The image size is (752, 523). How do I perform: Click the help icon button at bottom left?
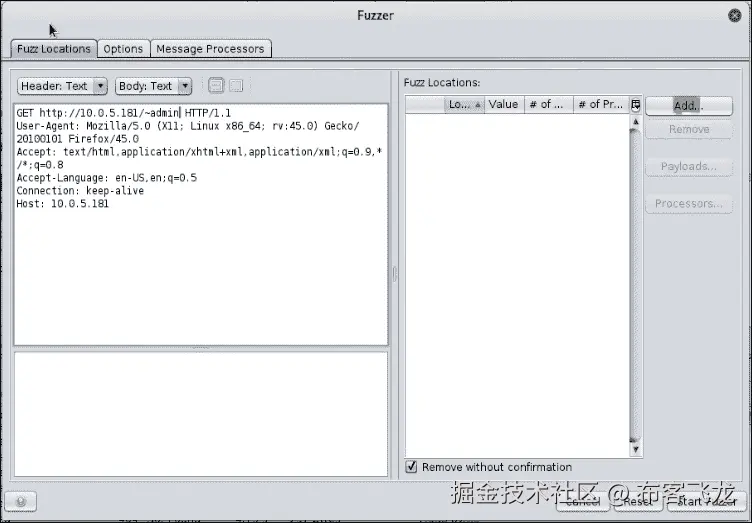(21, 502)
